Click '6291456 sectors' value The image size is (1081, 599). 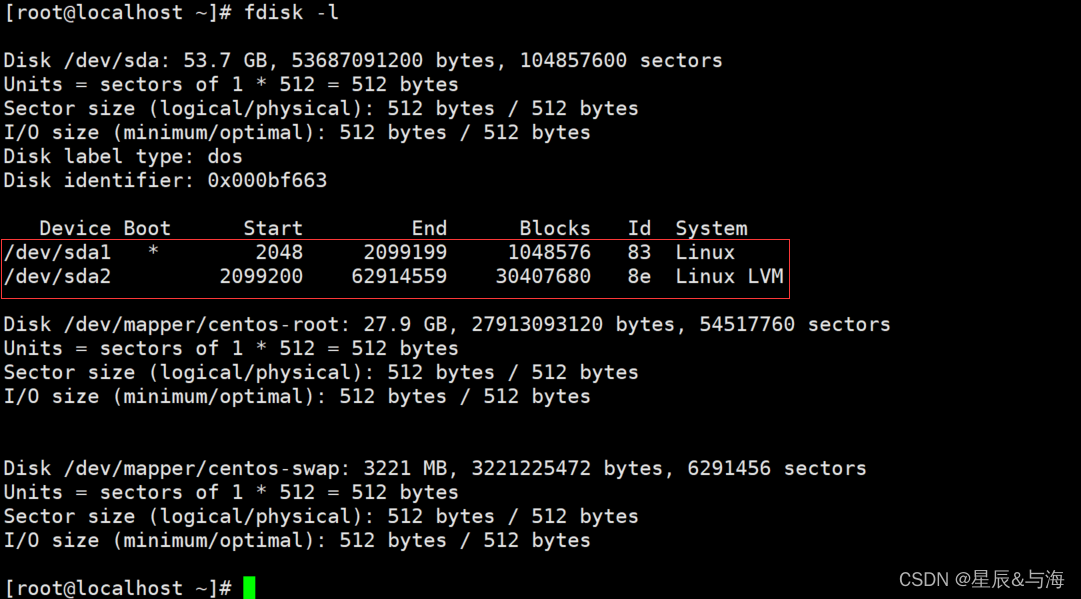pyautogui.click(x=777, y=468)
